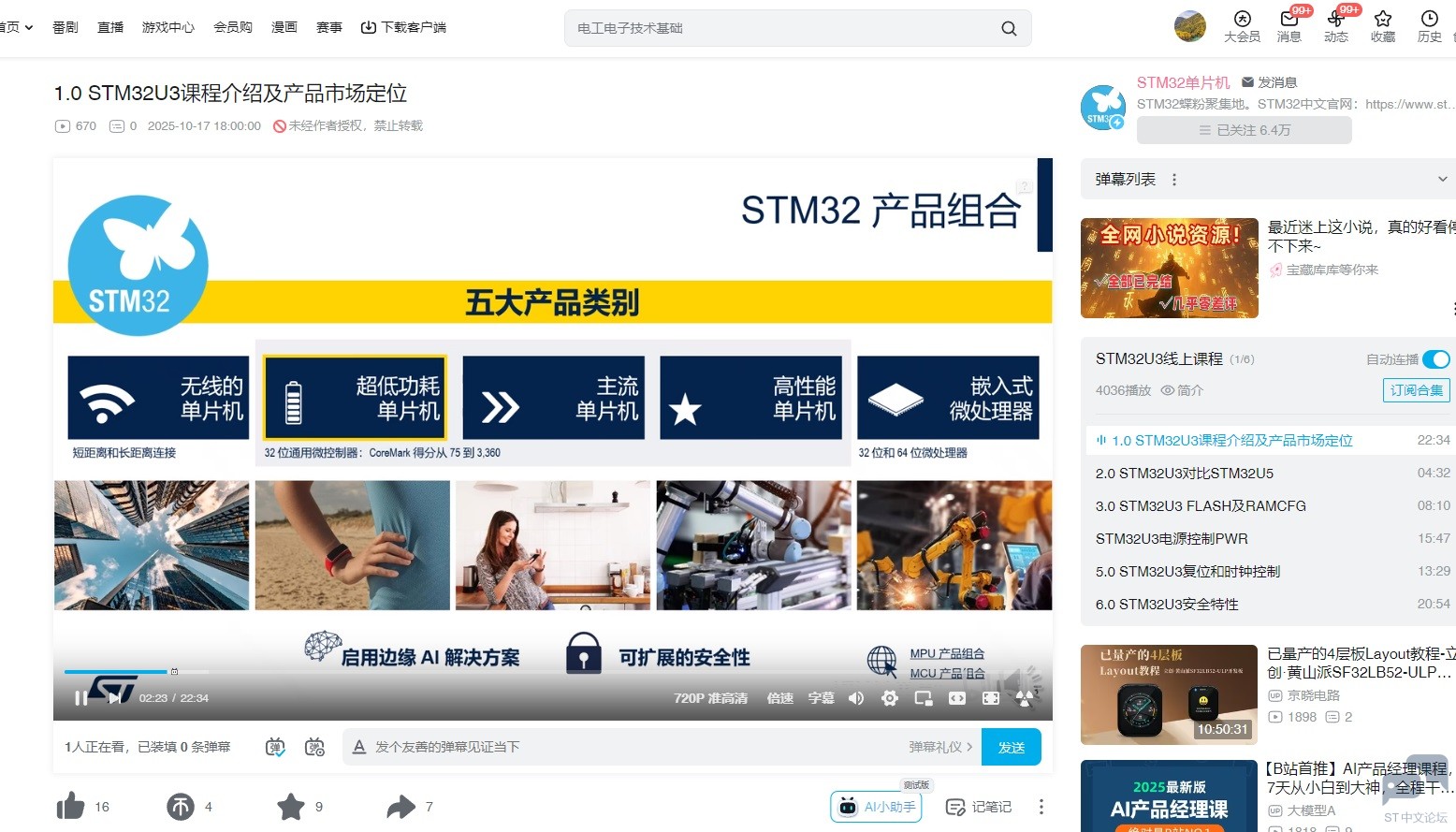This screenshot has height=832, width=1456.
Task: Skip to the next video in the player
Action: (114, 698)
